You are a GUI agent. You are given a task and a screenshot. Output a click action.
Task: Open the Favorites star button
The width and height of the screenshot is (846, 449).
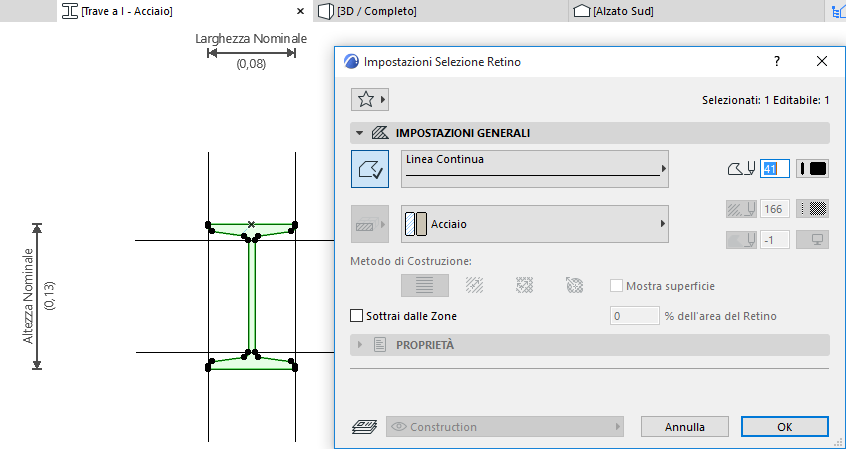point(370,99)
